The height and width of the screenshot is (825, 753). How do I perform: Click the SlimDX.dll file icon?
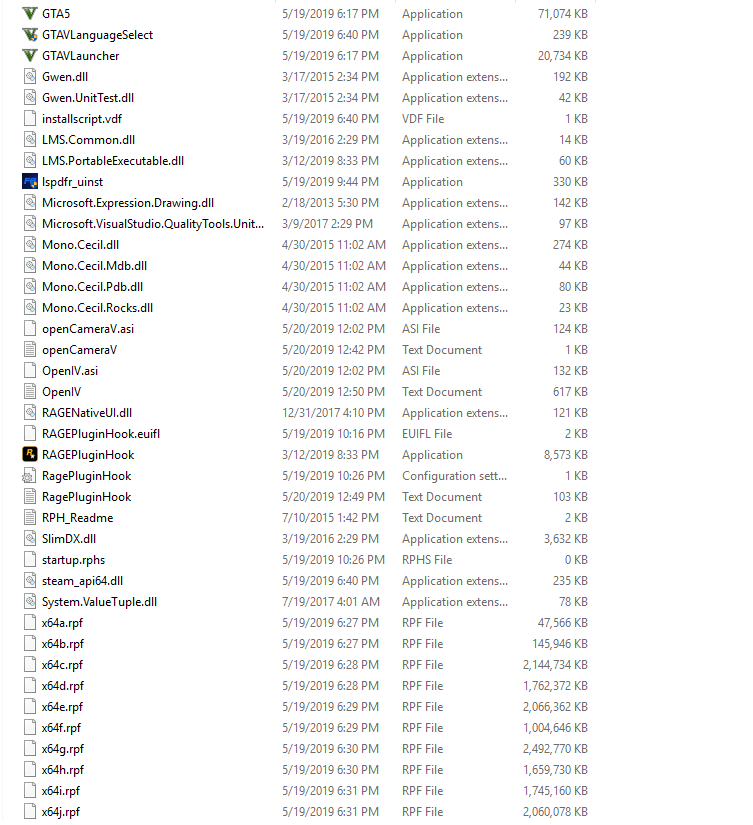tap(30, 539)
